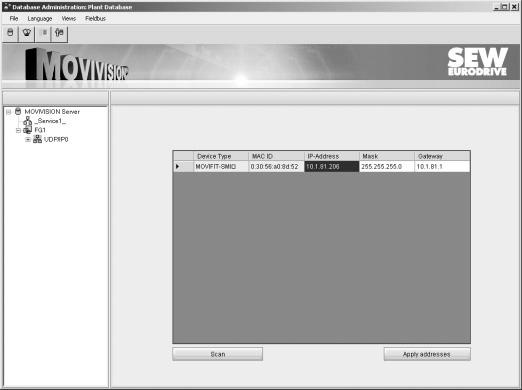Screen dimensions: 522x390
Task: Select the MOVIFIT-SNI0 device type cell
Action: click(x=221, y=166)
